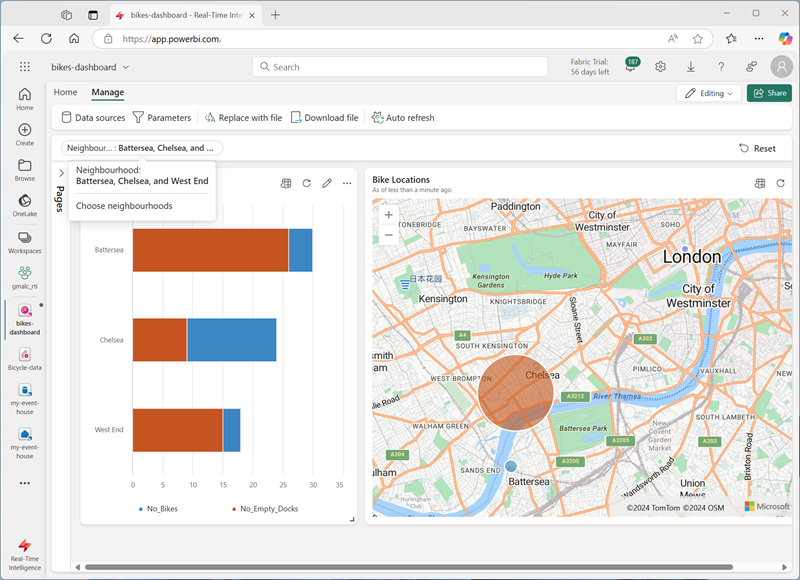Open the Neighbourhood parameter filter
Viewport: 800px width, 580px height.
(142, 148)
